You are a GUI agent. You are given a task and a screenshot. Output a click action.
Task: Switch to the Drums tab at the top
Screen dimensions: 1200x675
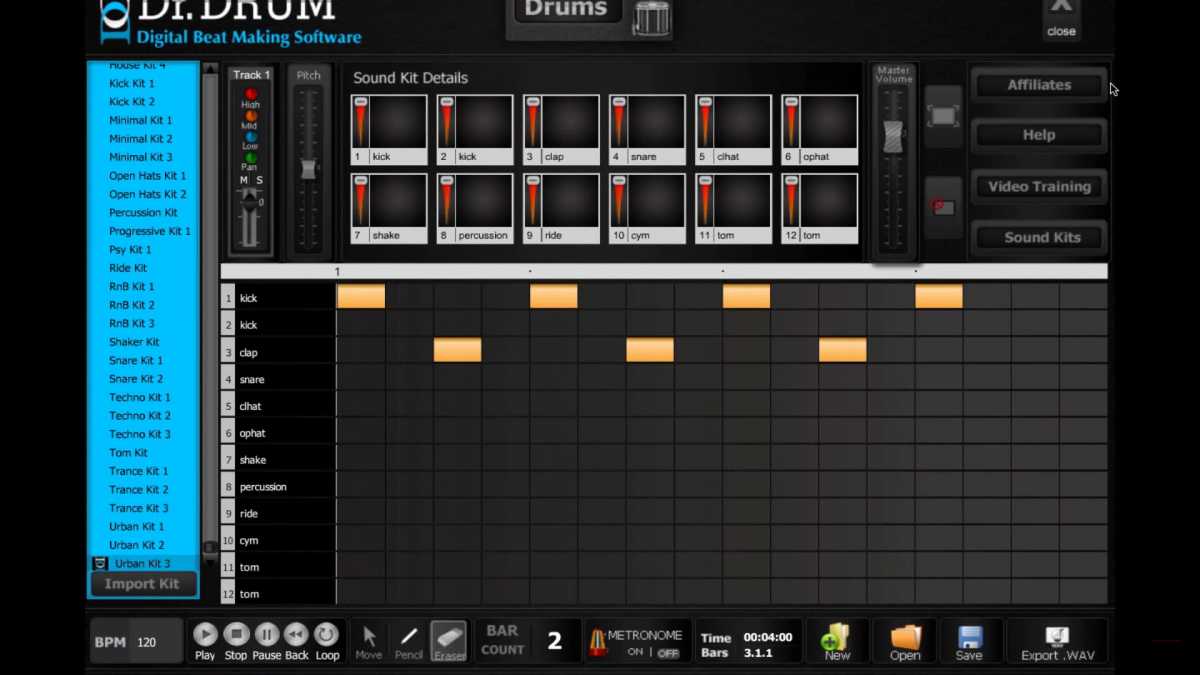[x=566, y=8]
